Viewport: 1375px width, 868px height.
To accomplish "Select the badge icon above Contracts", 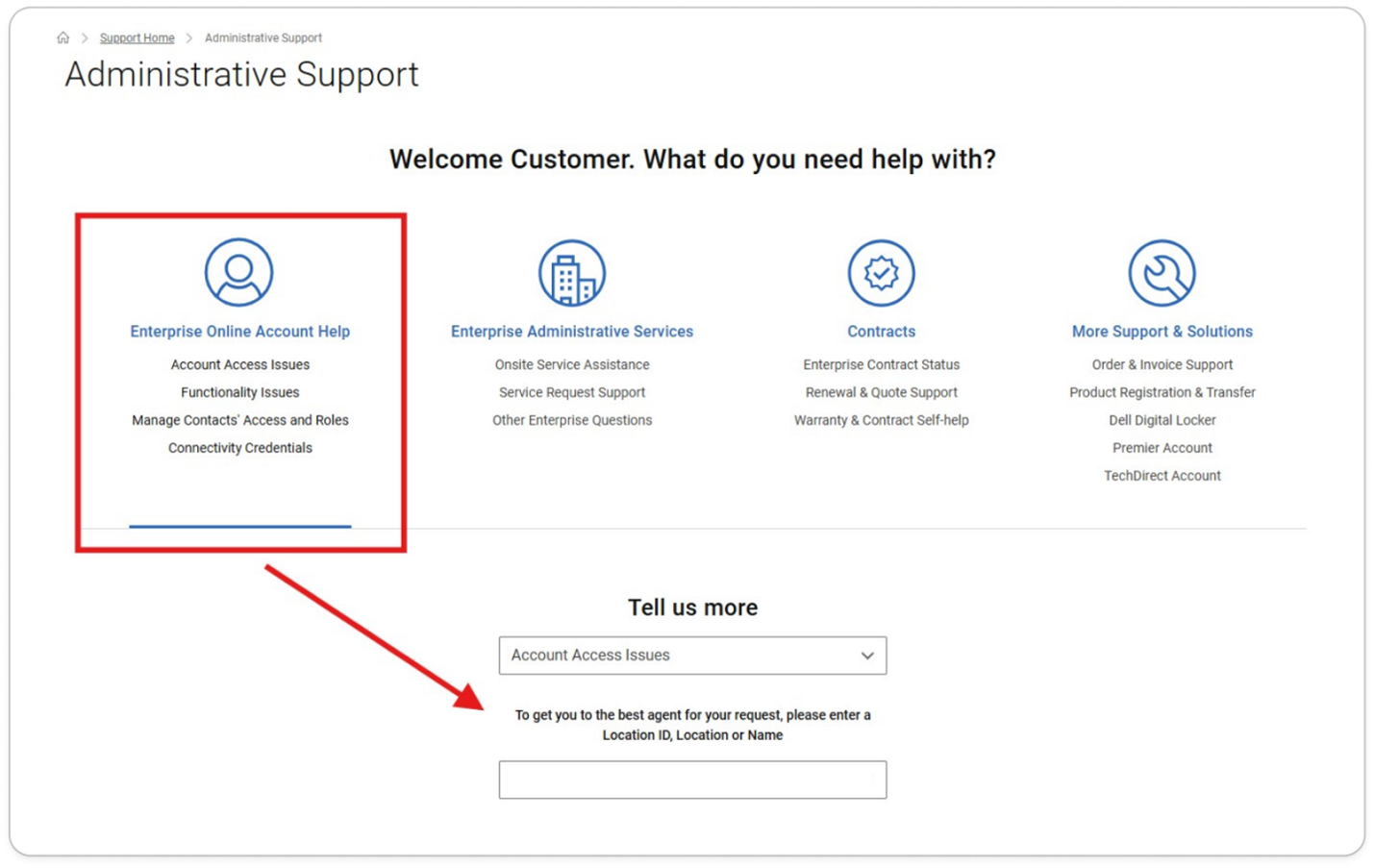I will pyautogui.click(x=881, y=272).
